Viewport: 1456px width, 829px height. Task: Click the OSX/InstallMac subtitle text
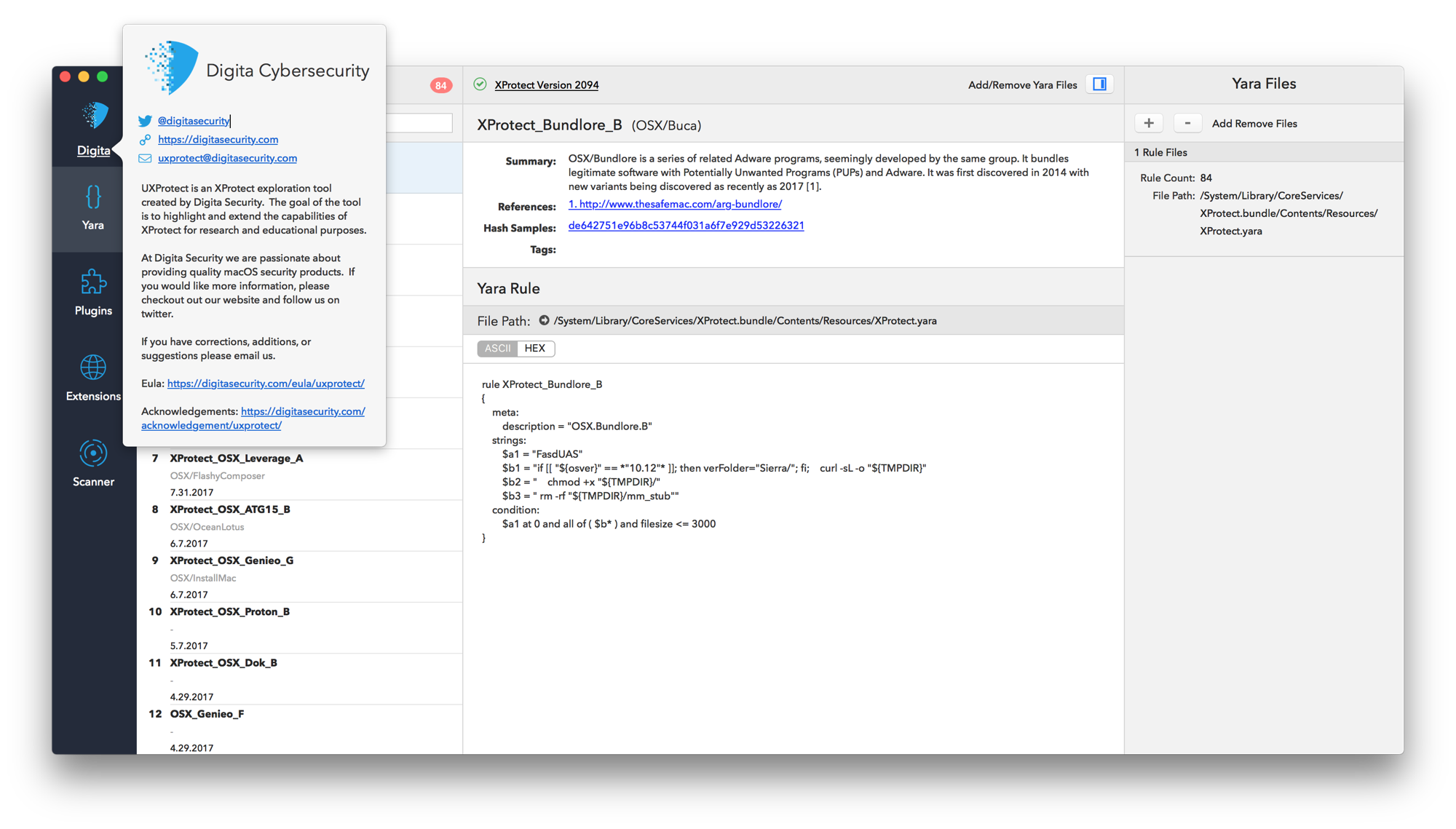[202, 578]
